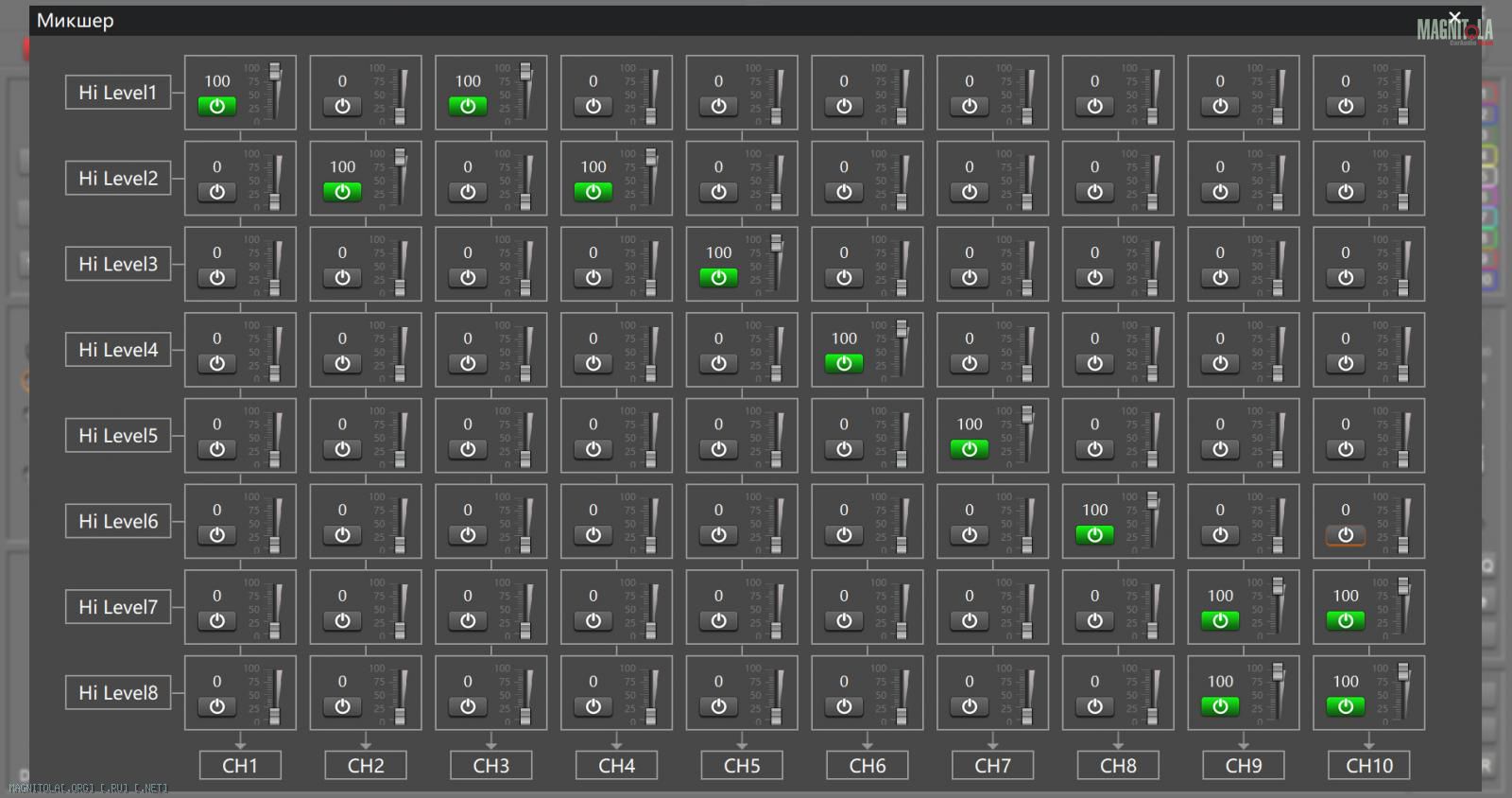Enable Hi Level7 to CH7 power button
This screenshot has width=1512, height=798.
pos(970,620)
